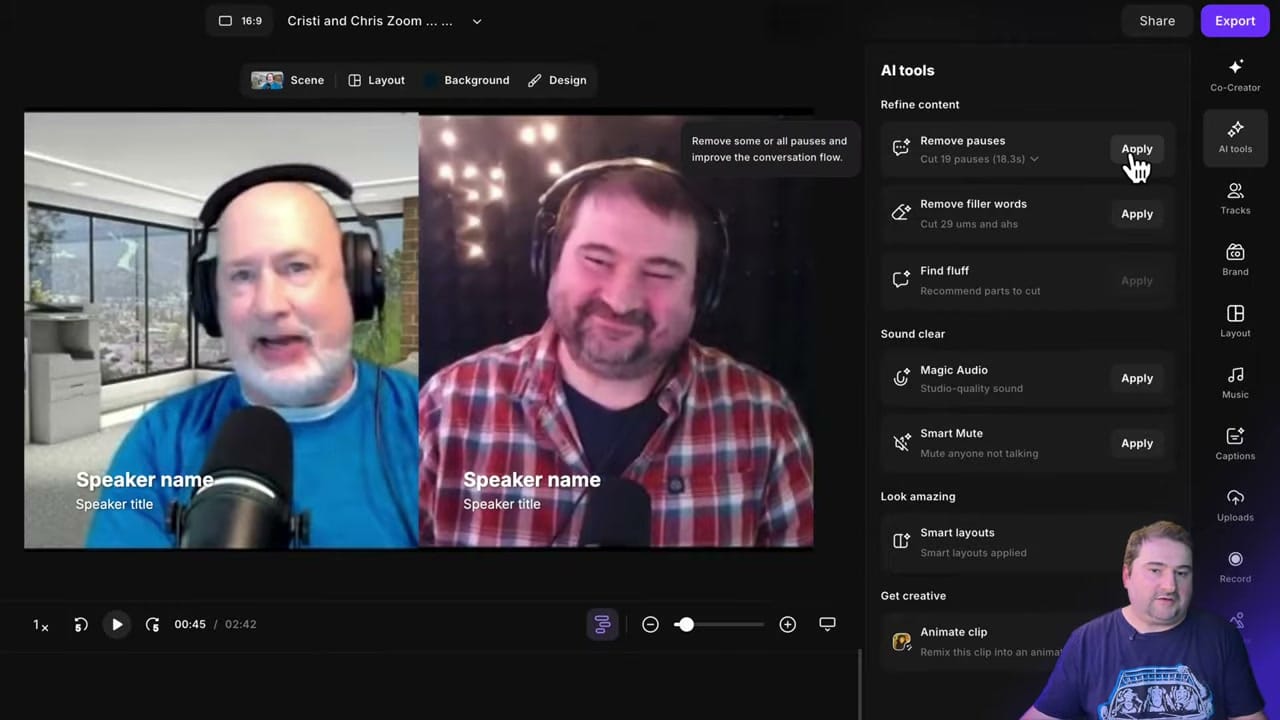
Task: Apply Smart Mute
Action: tap(1137, 443)
